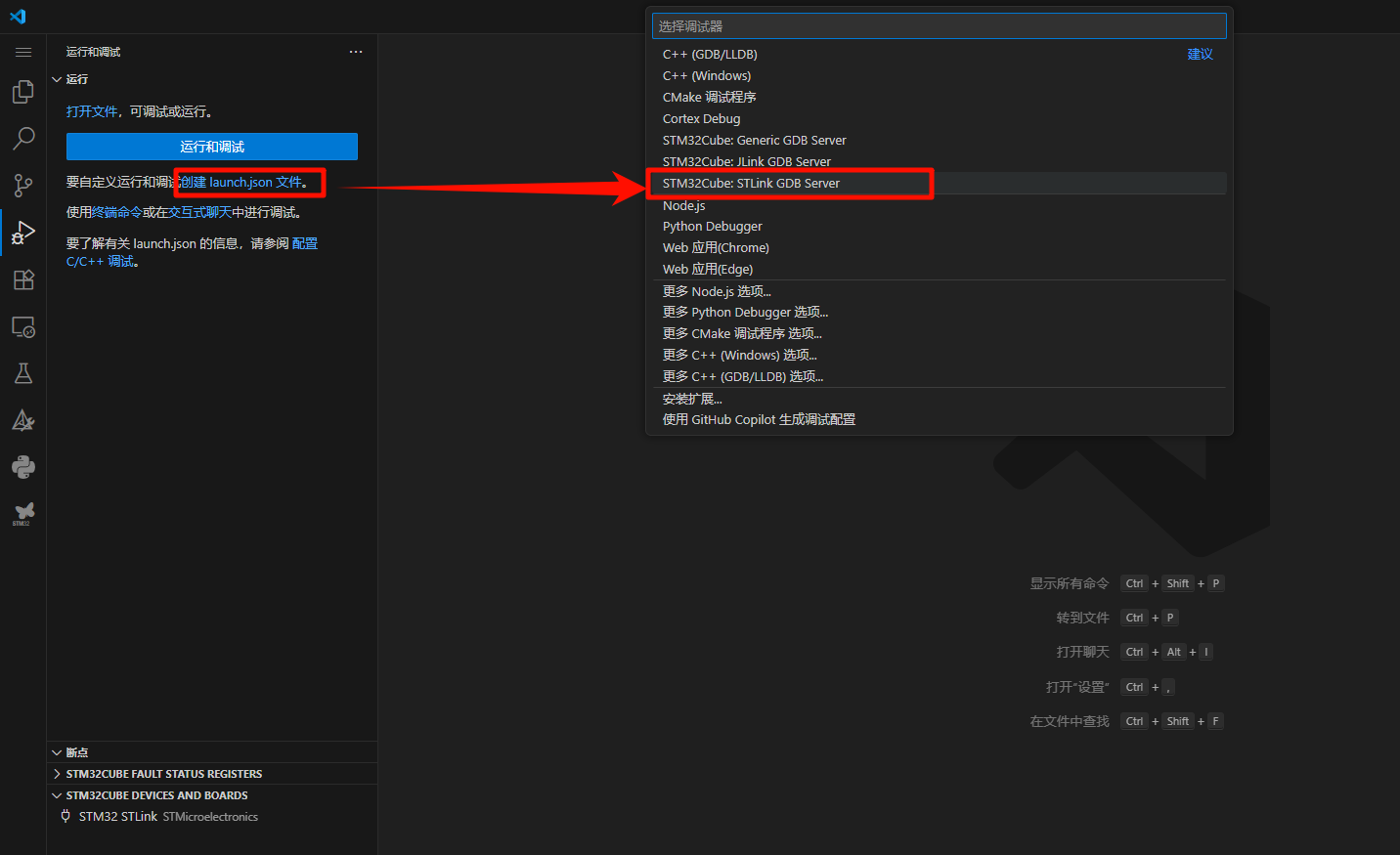Choose 更多 Python Debugger 选项
Screen dimensions: 1400x855
940,312
